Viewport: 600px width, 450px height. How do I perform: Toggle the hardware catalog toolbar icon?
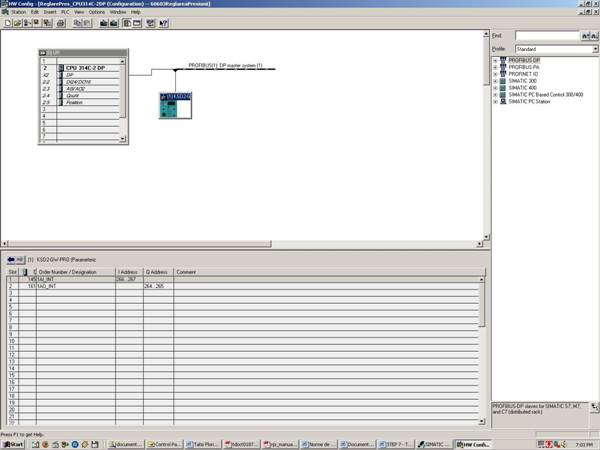click(x=127, y=23)
